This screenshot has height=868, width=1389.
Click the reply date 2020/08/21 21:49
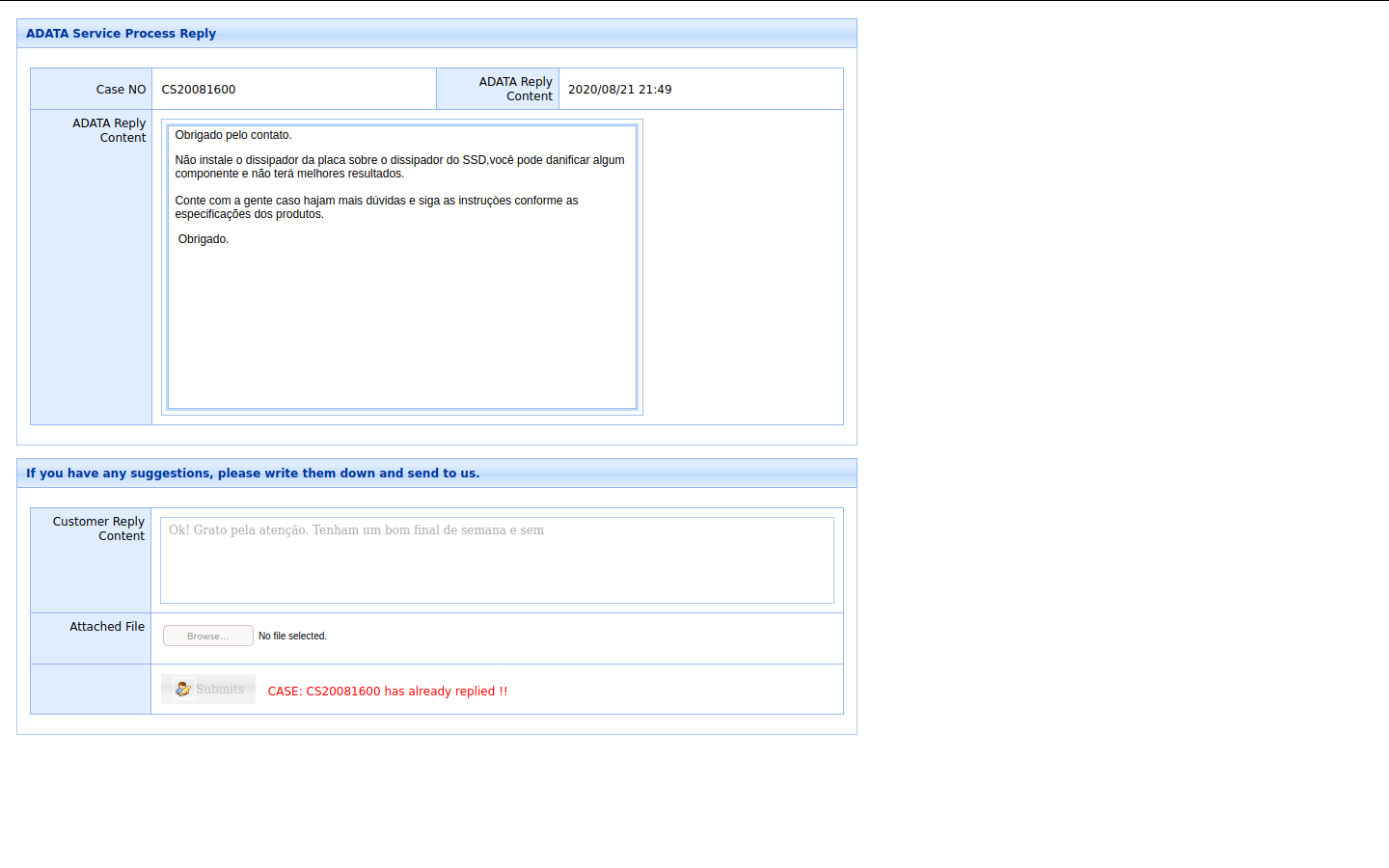[x=620, y=89]
